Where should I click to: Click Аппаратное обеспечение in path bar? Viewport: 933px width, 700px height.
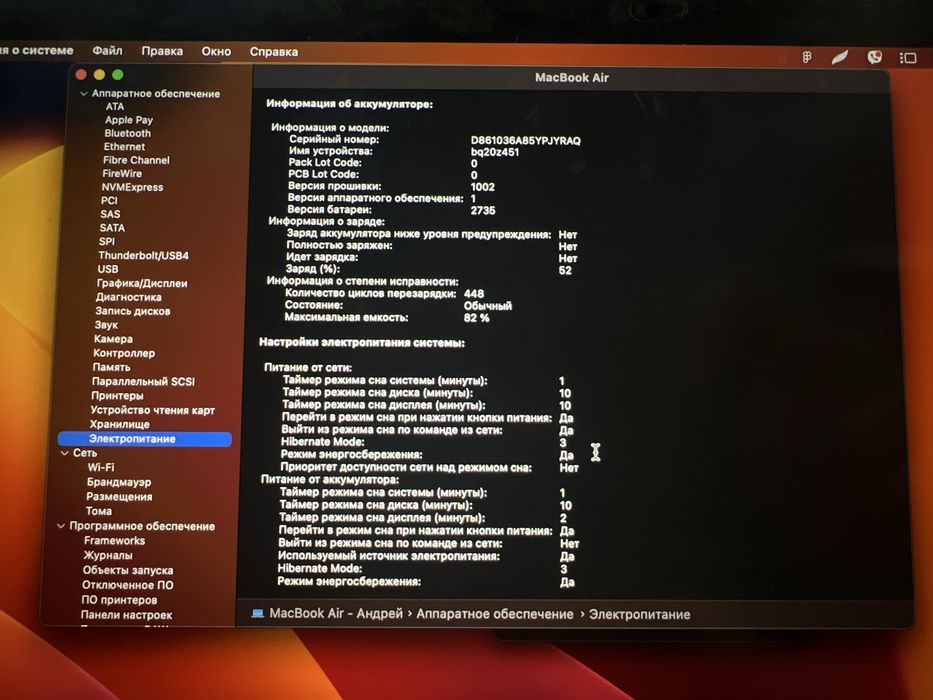coord(494,614)
